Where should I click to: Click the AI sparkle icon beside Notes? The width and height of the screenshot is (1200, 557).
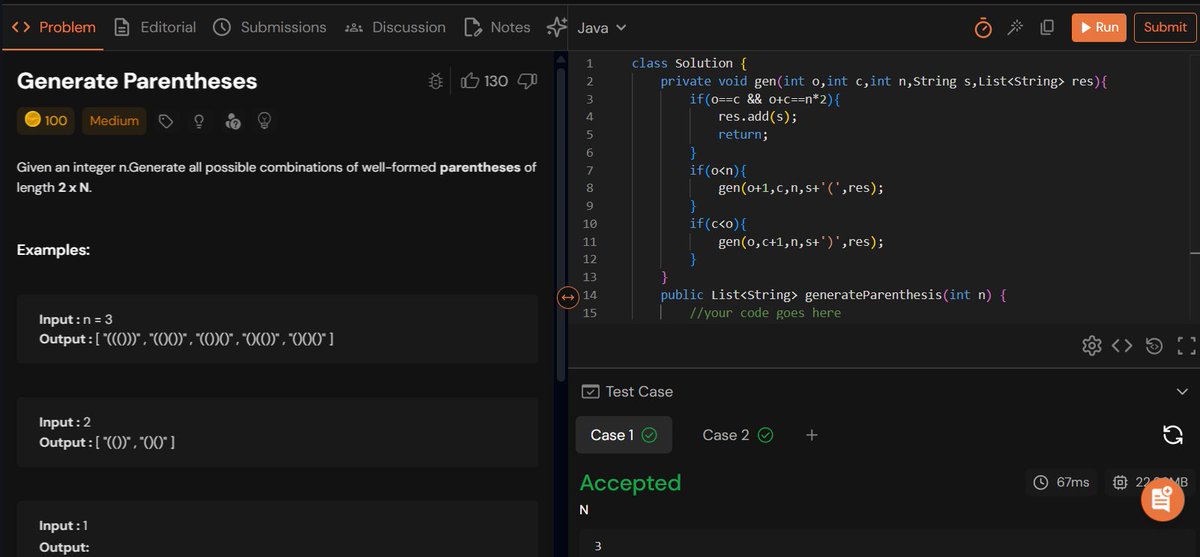(x=556, y=27)
